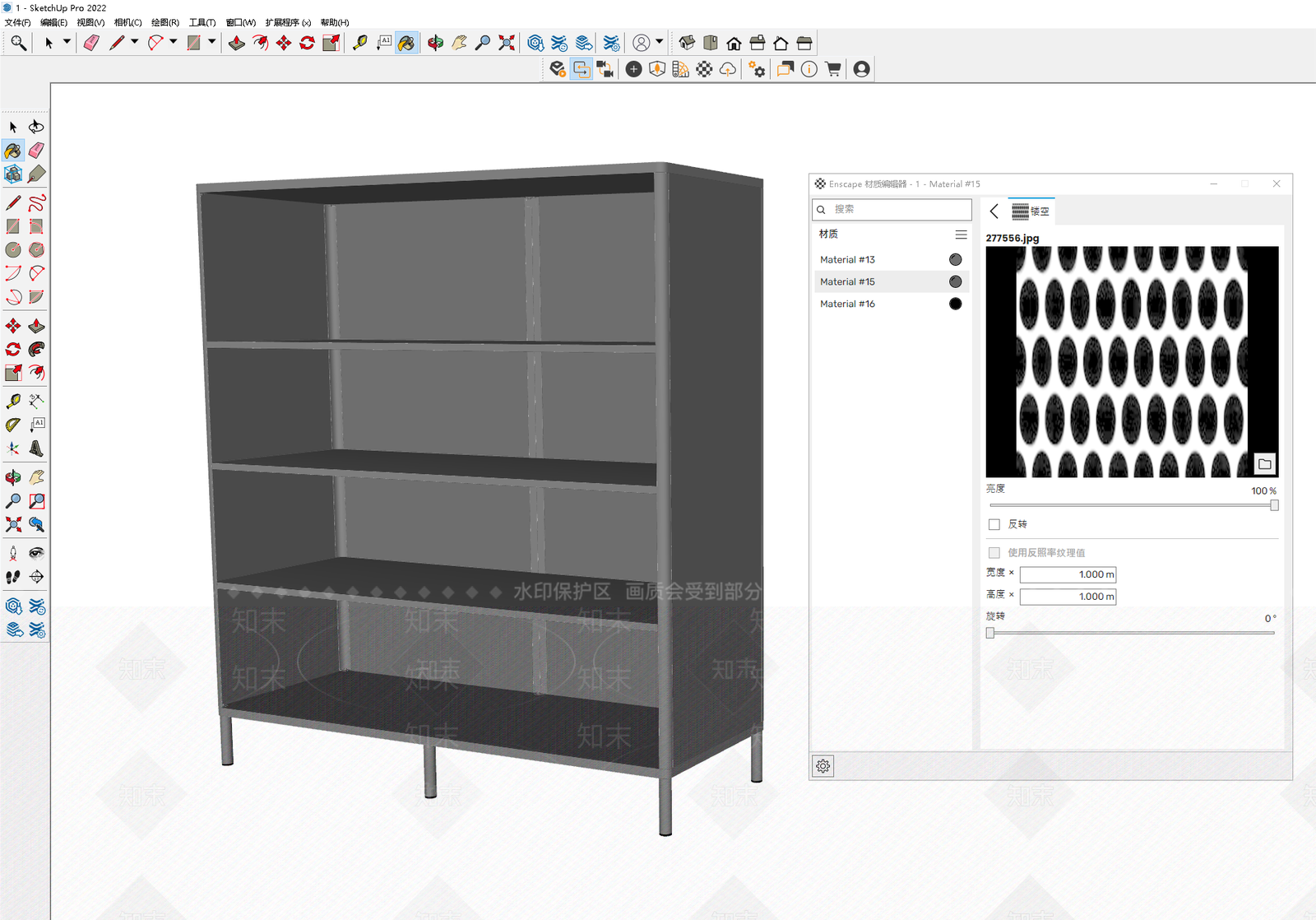Click the Enscape cloud upload icon
1316x920 pixels.
(728, 69)
